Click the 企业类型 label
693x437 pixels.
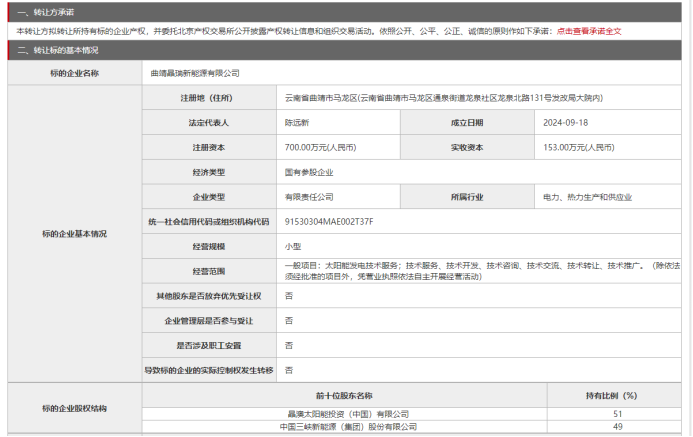(209, 197)
